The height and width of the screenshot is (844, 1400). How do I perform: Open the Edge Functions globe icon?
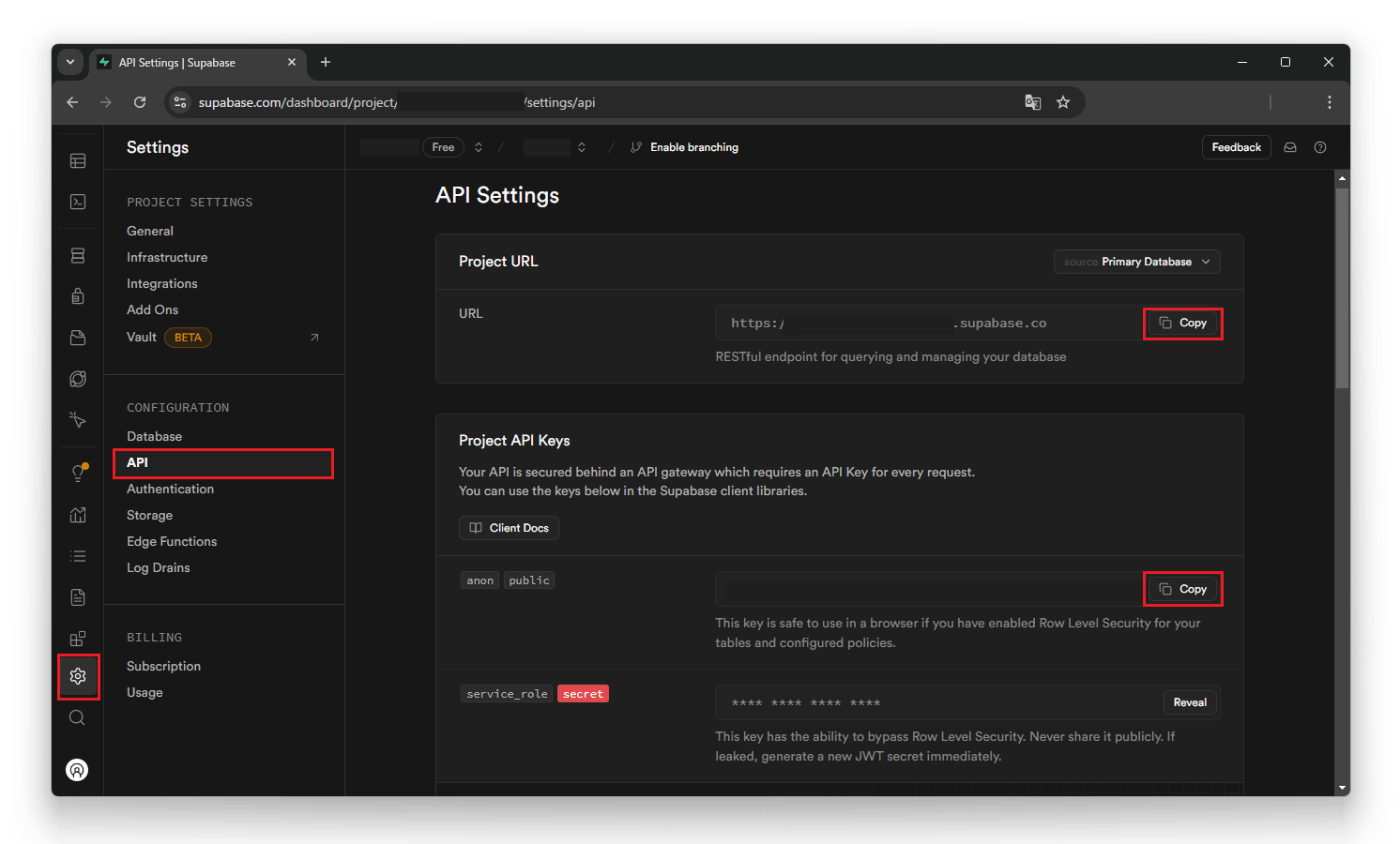click(77, 379)
